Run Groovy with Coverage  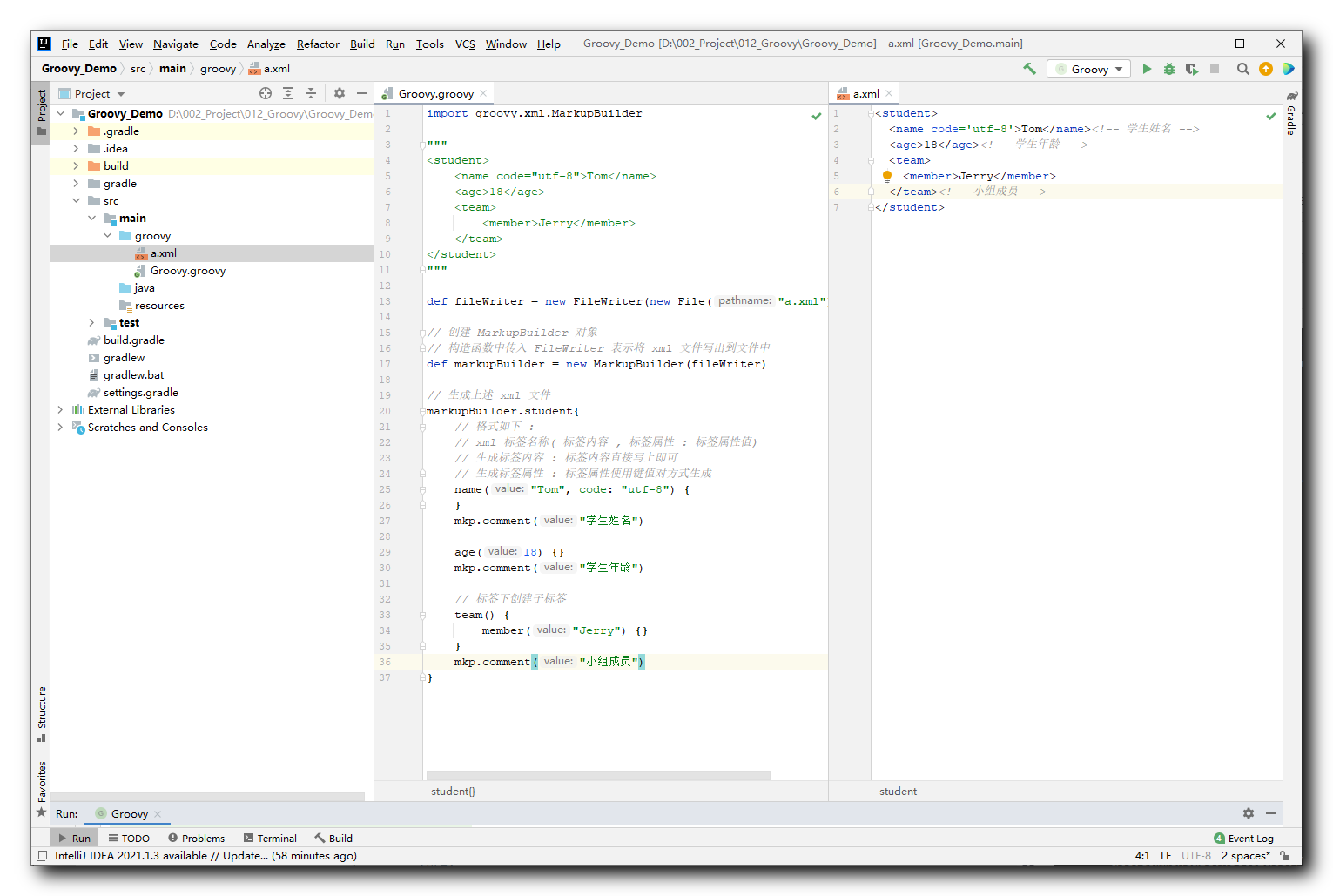(1192, 69)
